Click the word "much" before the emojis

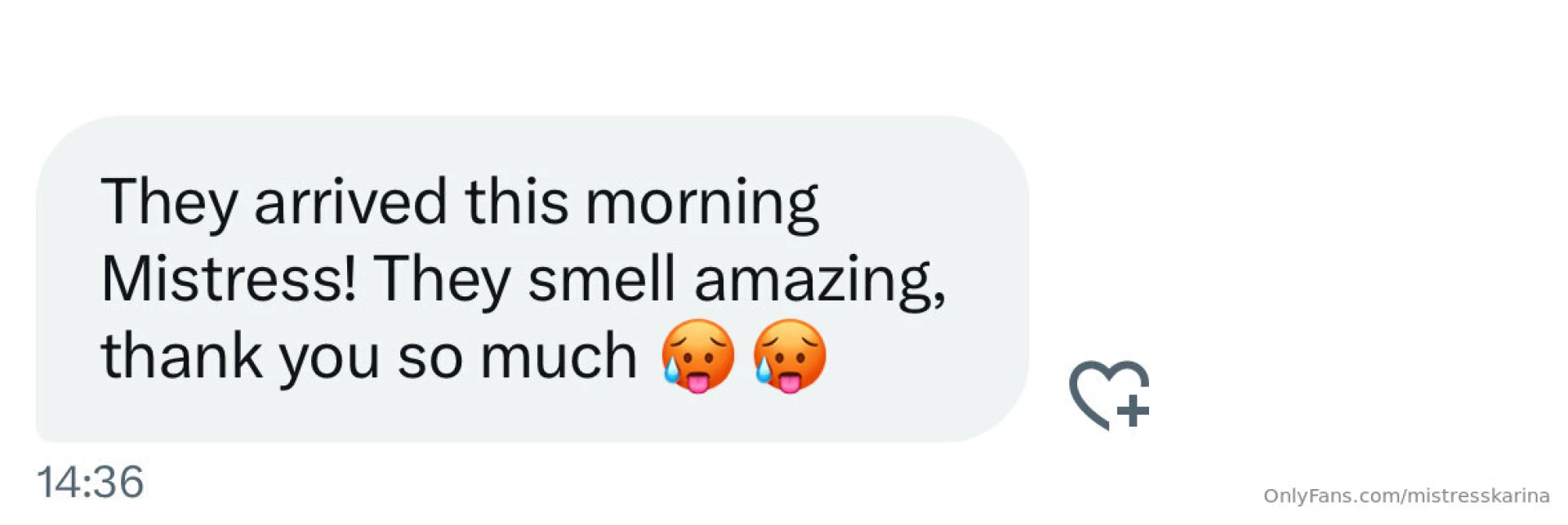point(559,356)
